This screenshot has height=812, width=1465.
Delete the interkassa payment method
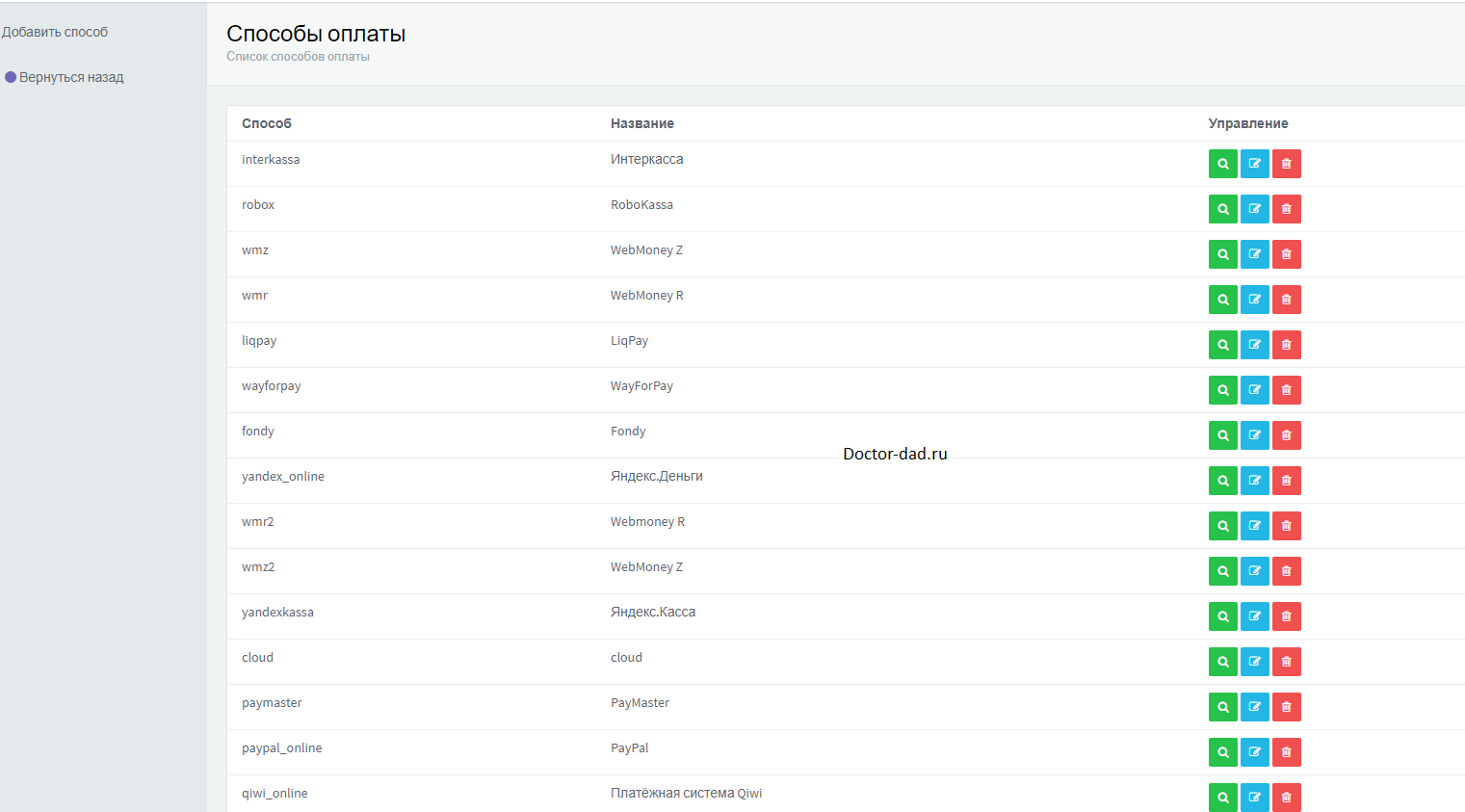[1287, 164]
